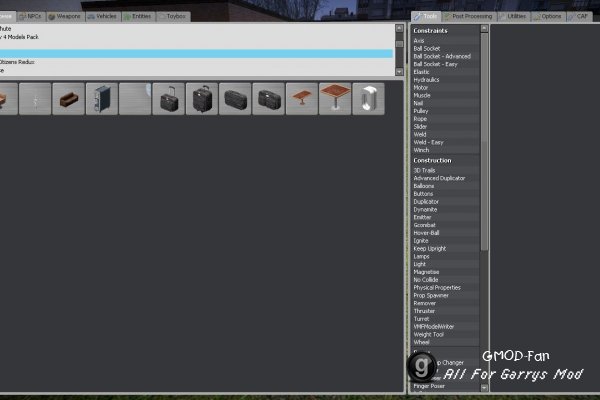The image size is (600, 400).
Task: Select the Nail tool
Action: [445, 103]
